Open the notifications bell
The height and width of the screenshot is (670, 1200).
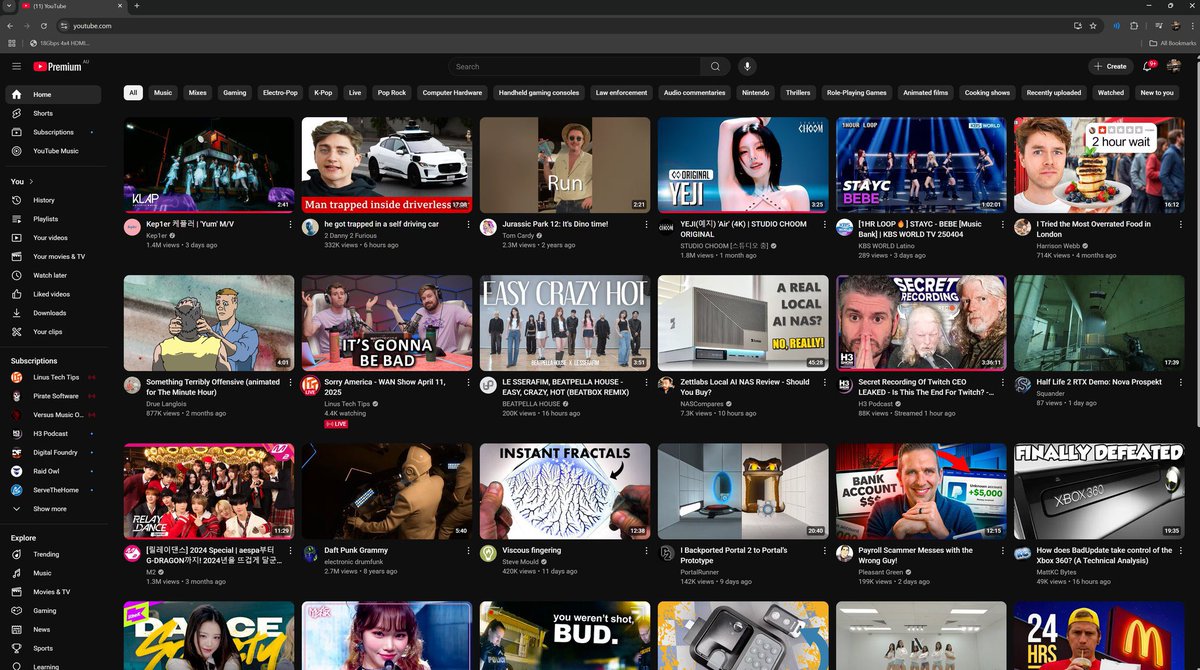[1148, 66]
